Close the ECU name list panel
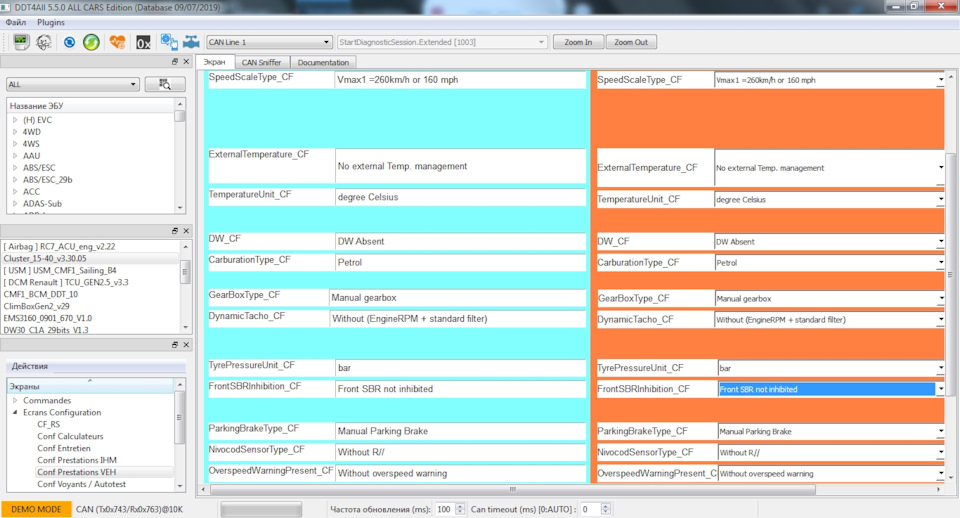Viewport: 960px width, 518px height. pos(186,61)
